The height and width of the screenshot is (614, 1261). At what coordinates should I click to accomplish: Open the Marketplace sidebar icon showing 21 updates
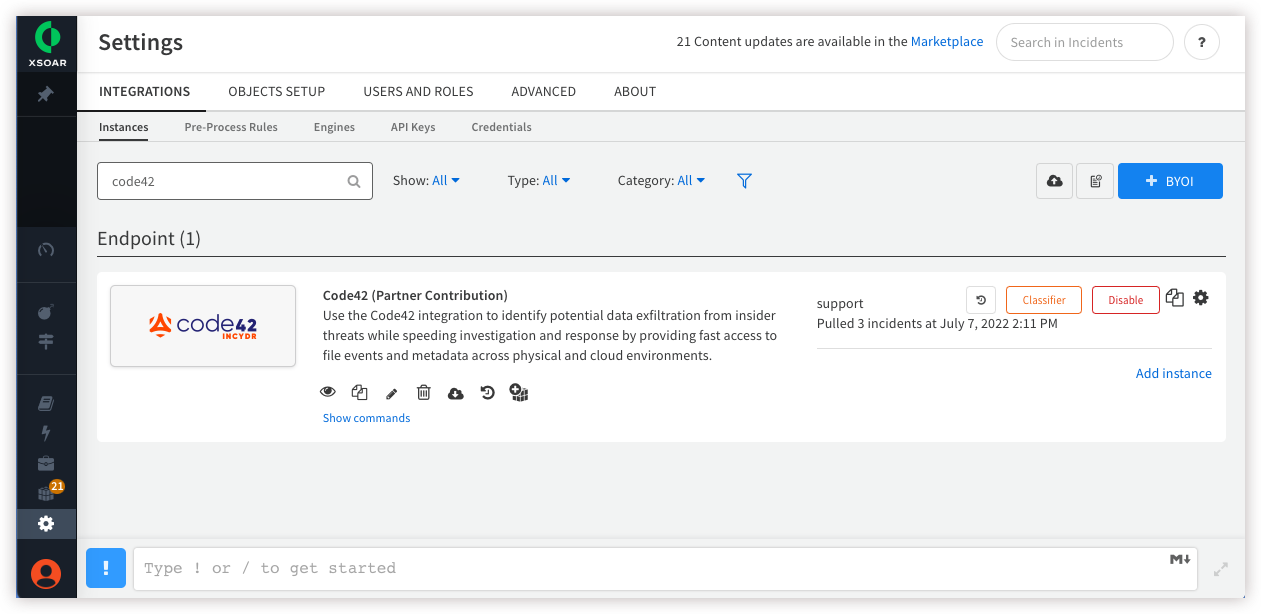point(46,490)
